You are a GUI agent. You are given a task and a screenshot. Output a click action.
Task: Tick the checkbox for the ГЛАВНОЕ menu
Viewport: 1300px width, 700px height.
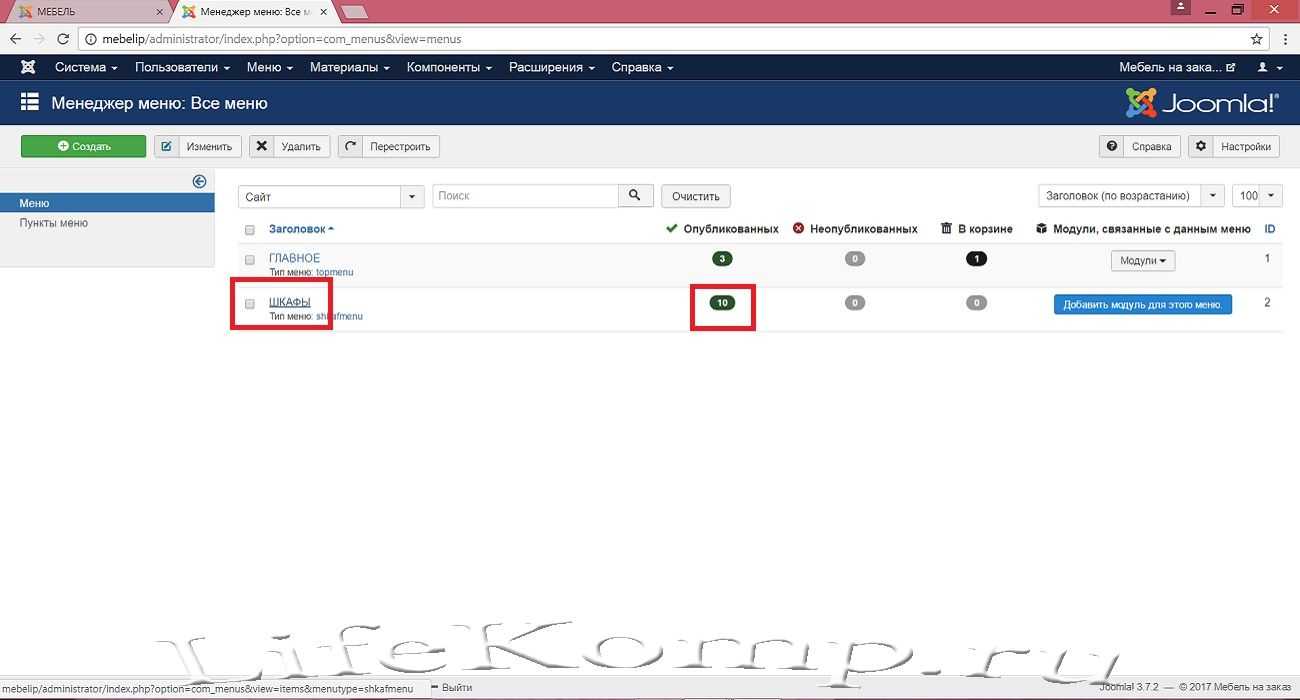click(250, 260)
